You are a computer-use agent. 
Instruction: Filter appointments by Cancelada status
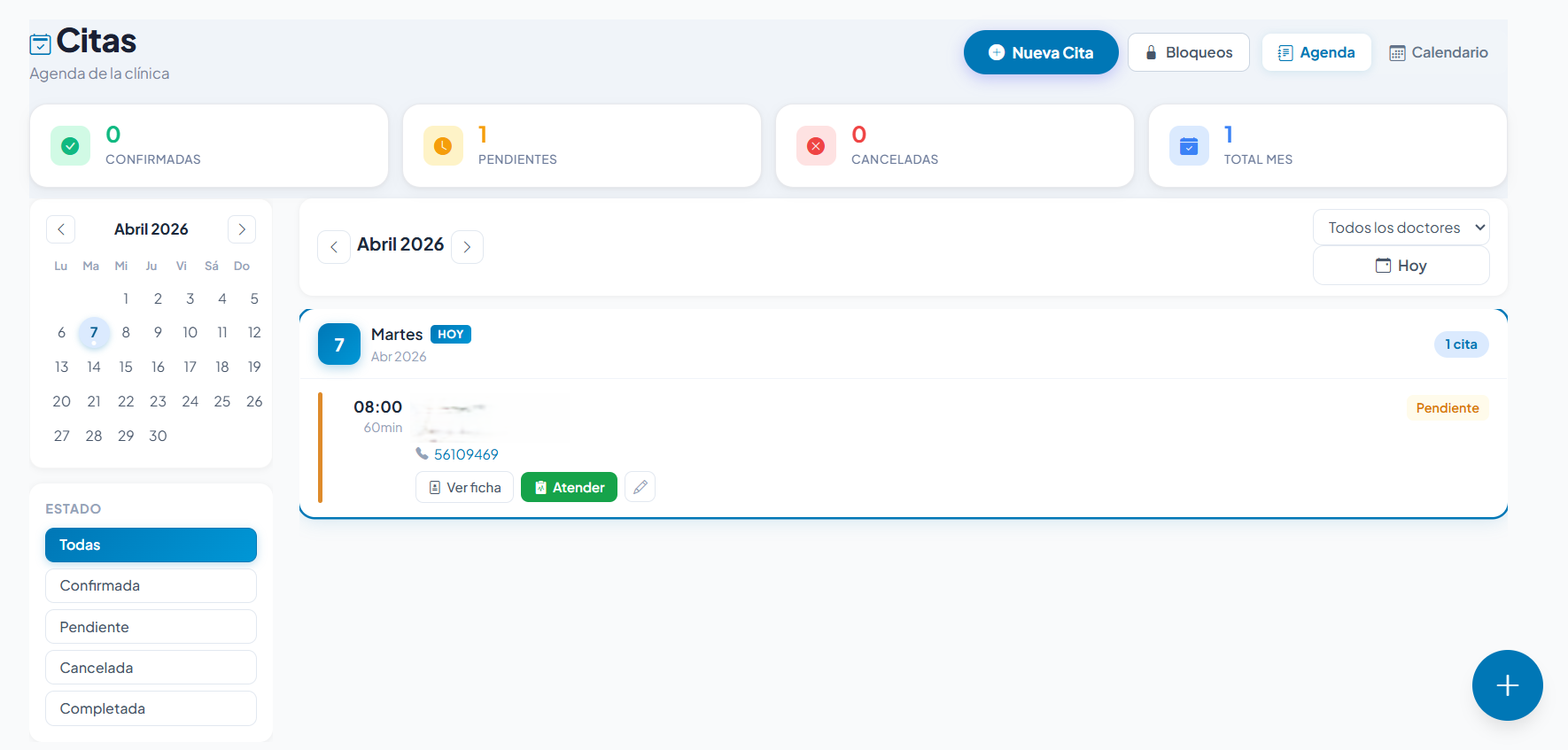tap(151, 668)
